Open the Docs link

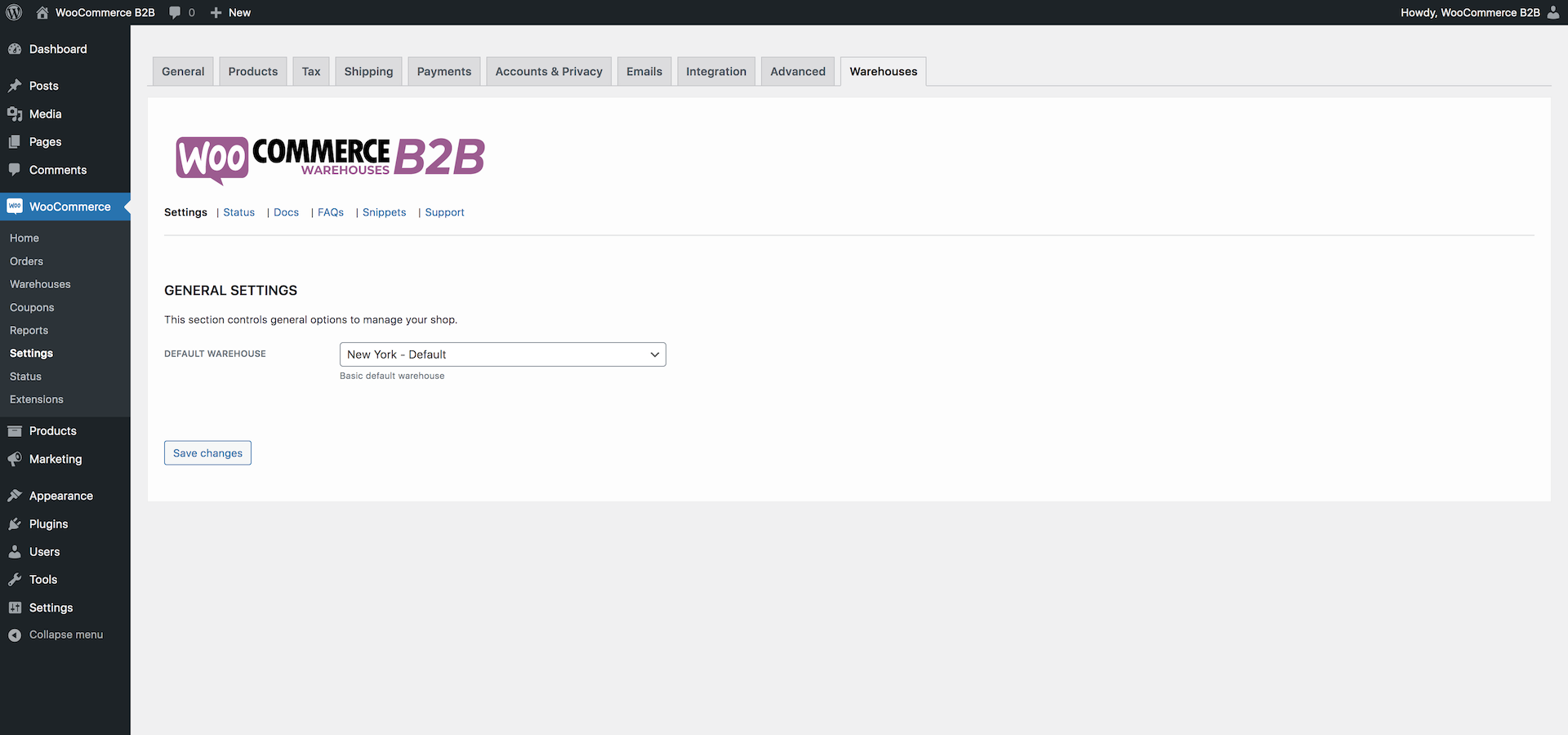(285, 212)
